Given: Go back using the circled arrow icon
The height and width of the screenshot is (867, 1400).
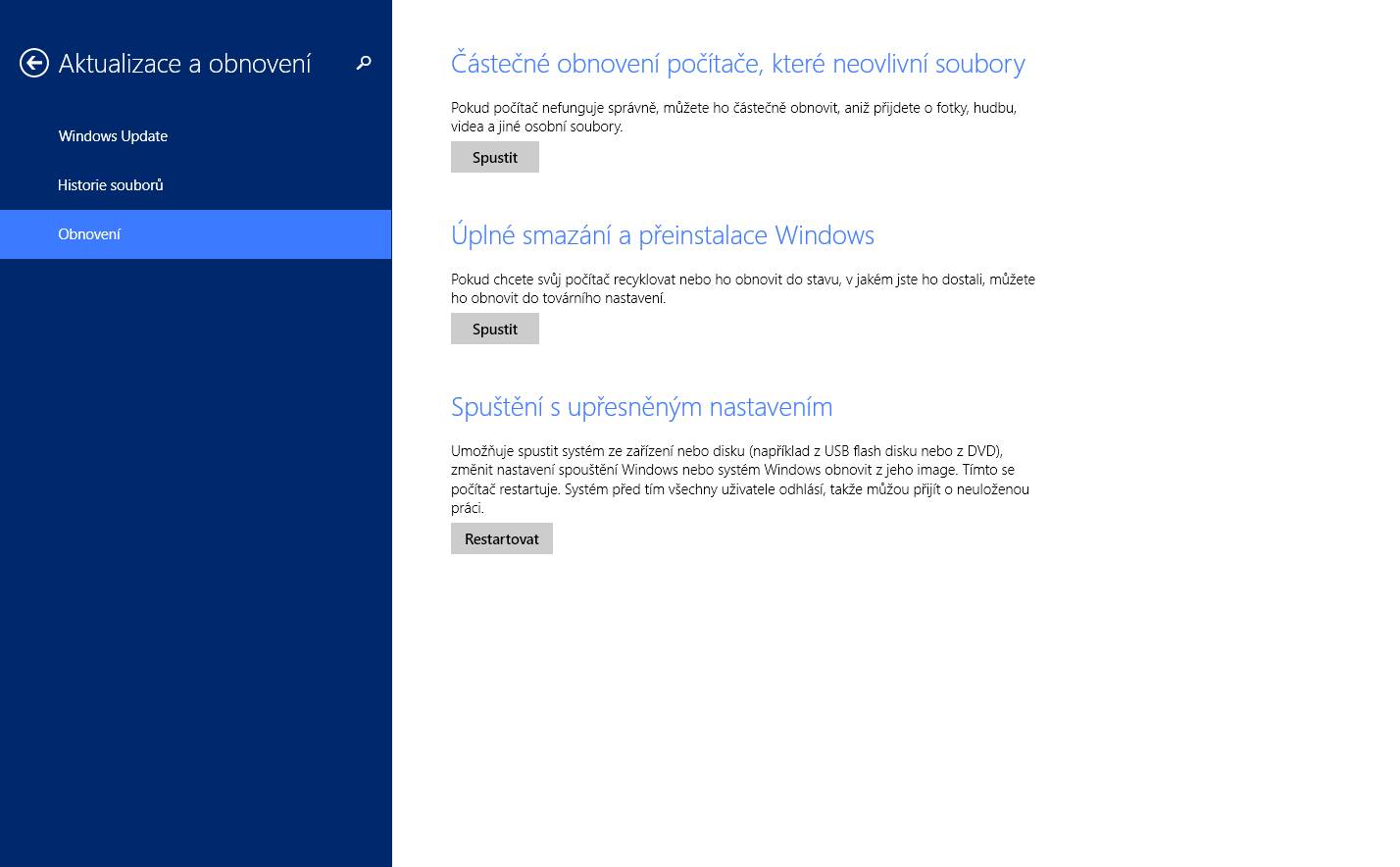Looking at the screenshot, I should (34, 64).
